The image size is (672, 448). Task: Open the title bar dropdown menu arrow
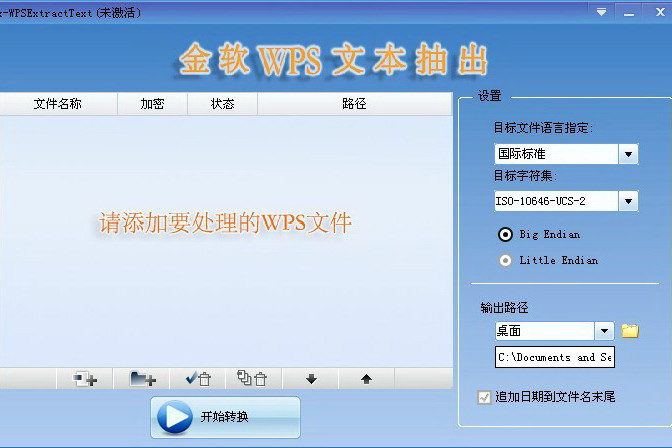coord(602,12)
